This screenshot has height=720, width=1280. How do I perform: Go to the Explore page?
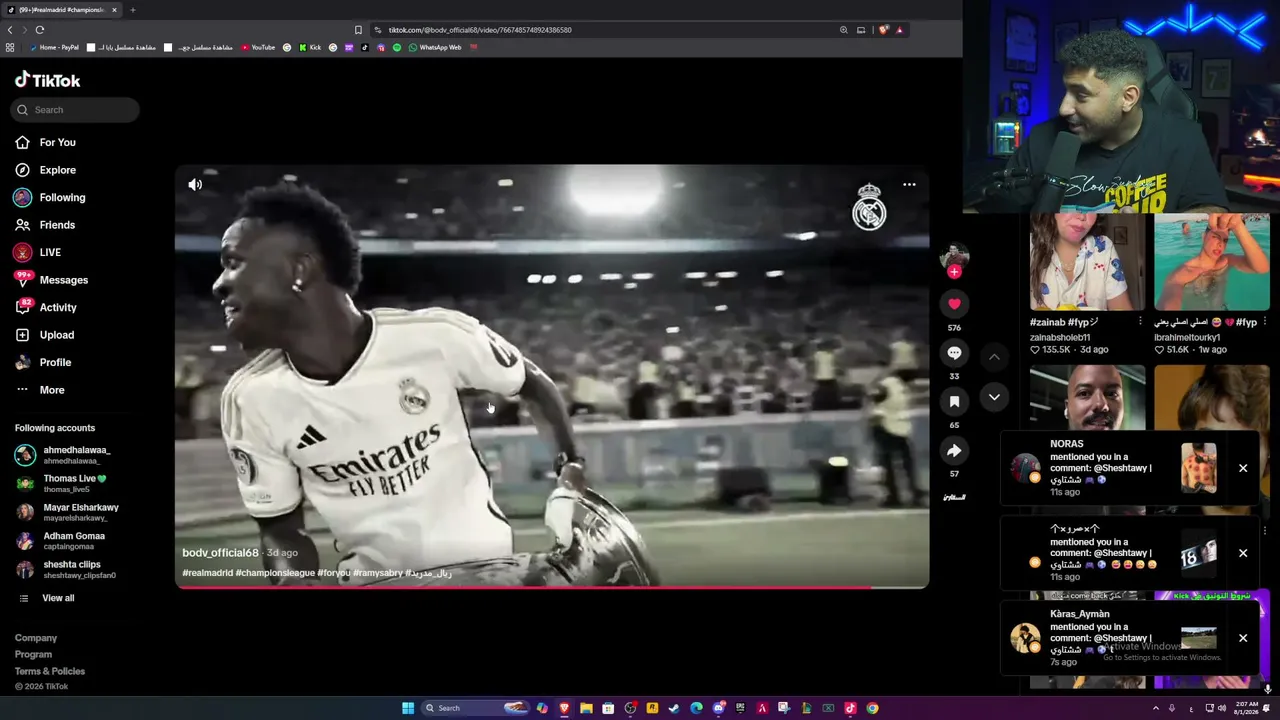coord(46,170)
